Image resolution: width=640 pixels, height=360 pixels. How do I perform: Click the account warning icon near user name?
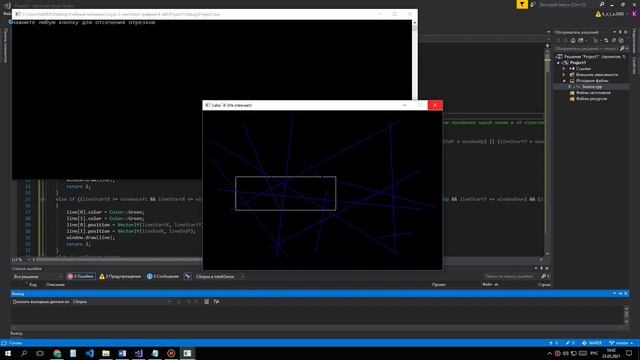(x=598, y=14)
